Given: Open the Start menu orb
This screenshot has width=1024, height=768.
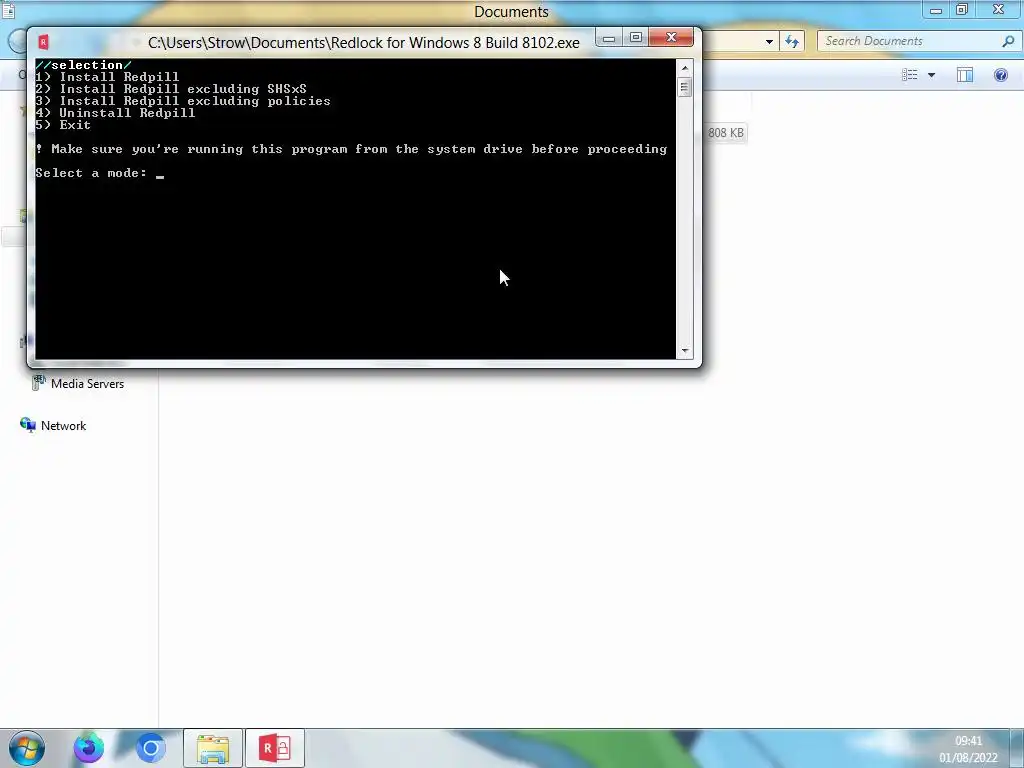Looking at the screenshot, I should [27, 748].
